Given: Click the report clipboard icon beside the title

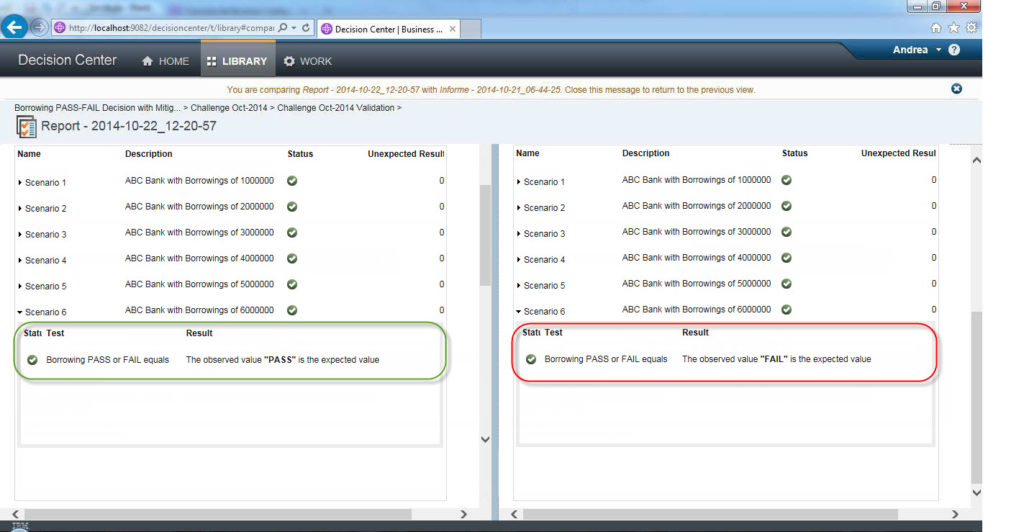Looking at the screenshot, I should 26,126.
